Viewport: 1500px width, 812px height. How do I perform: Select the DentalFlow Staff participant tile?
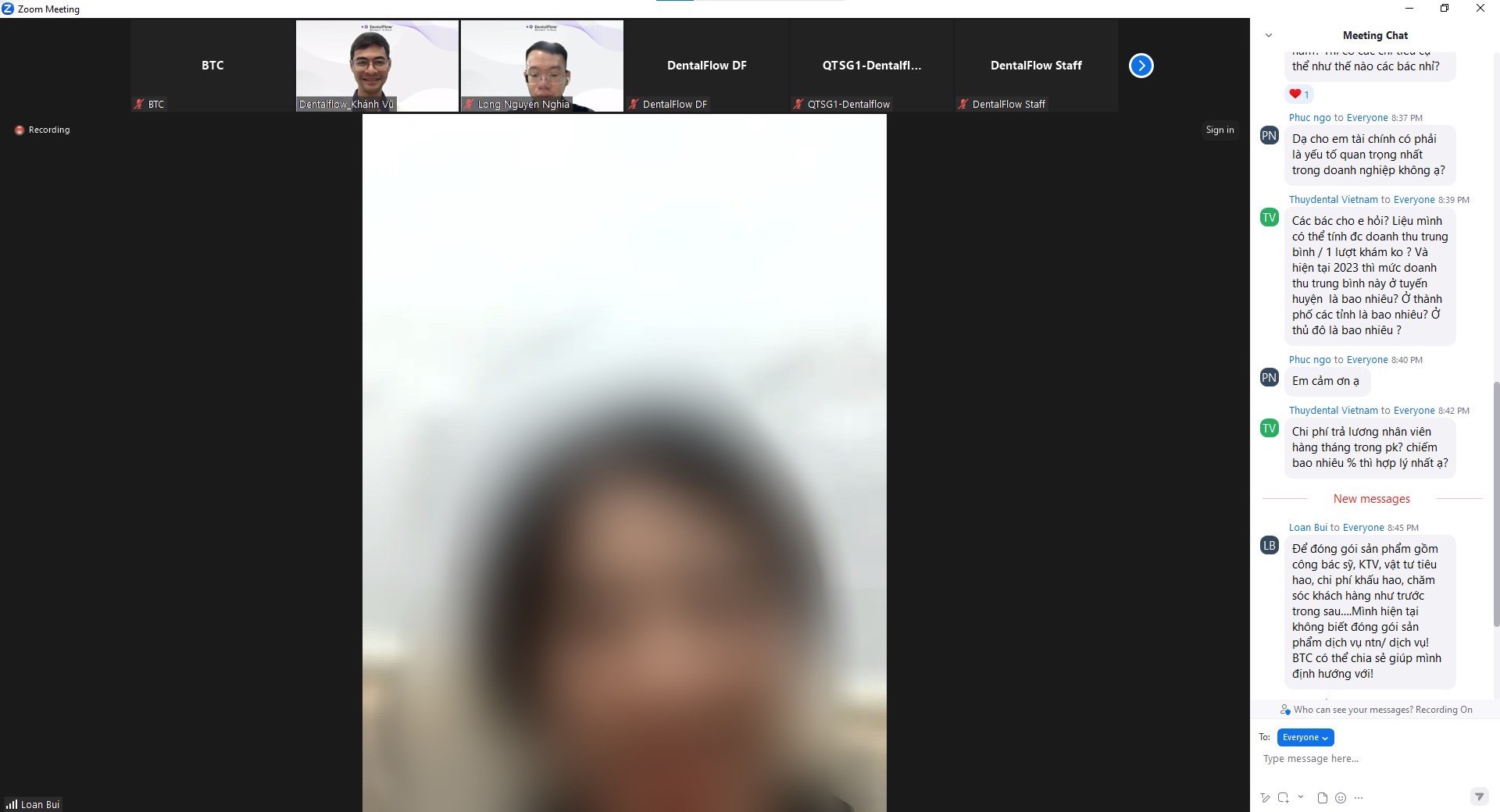point(1037,66)
